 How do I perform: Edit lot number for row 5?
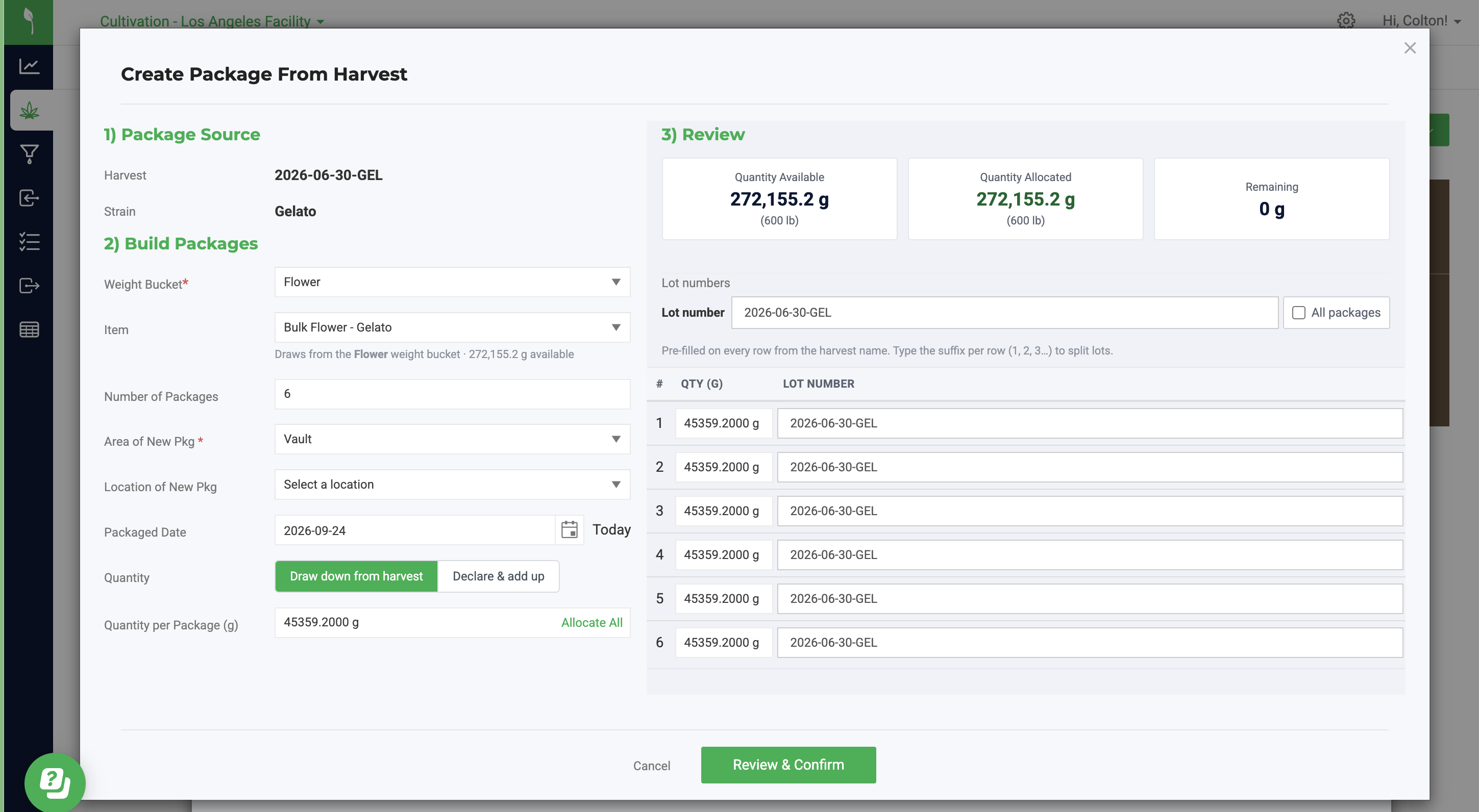pyautogui.click(x=1090, y=598)
